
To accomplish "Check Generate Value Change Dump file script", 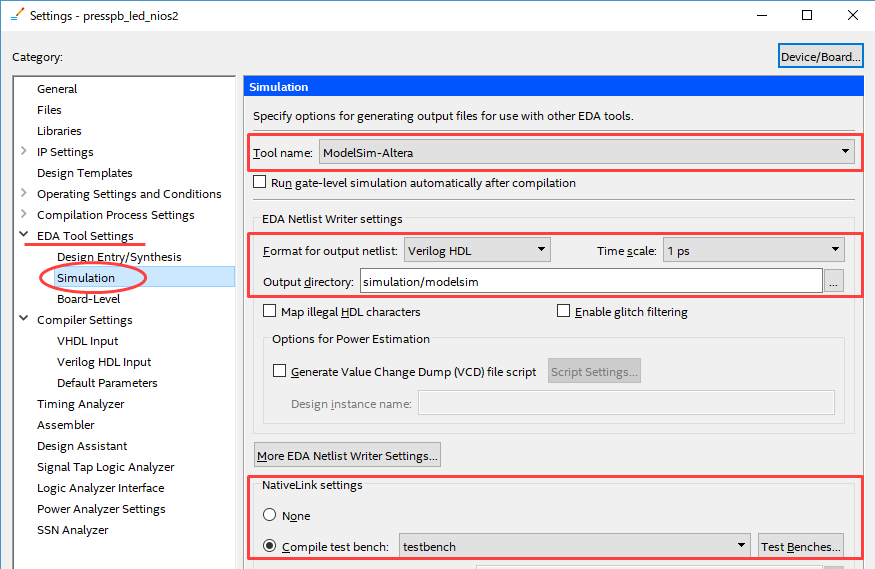I will coord(280,371).
